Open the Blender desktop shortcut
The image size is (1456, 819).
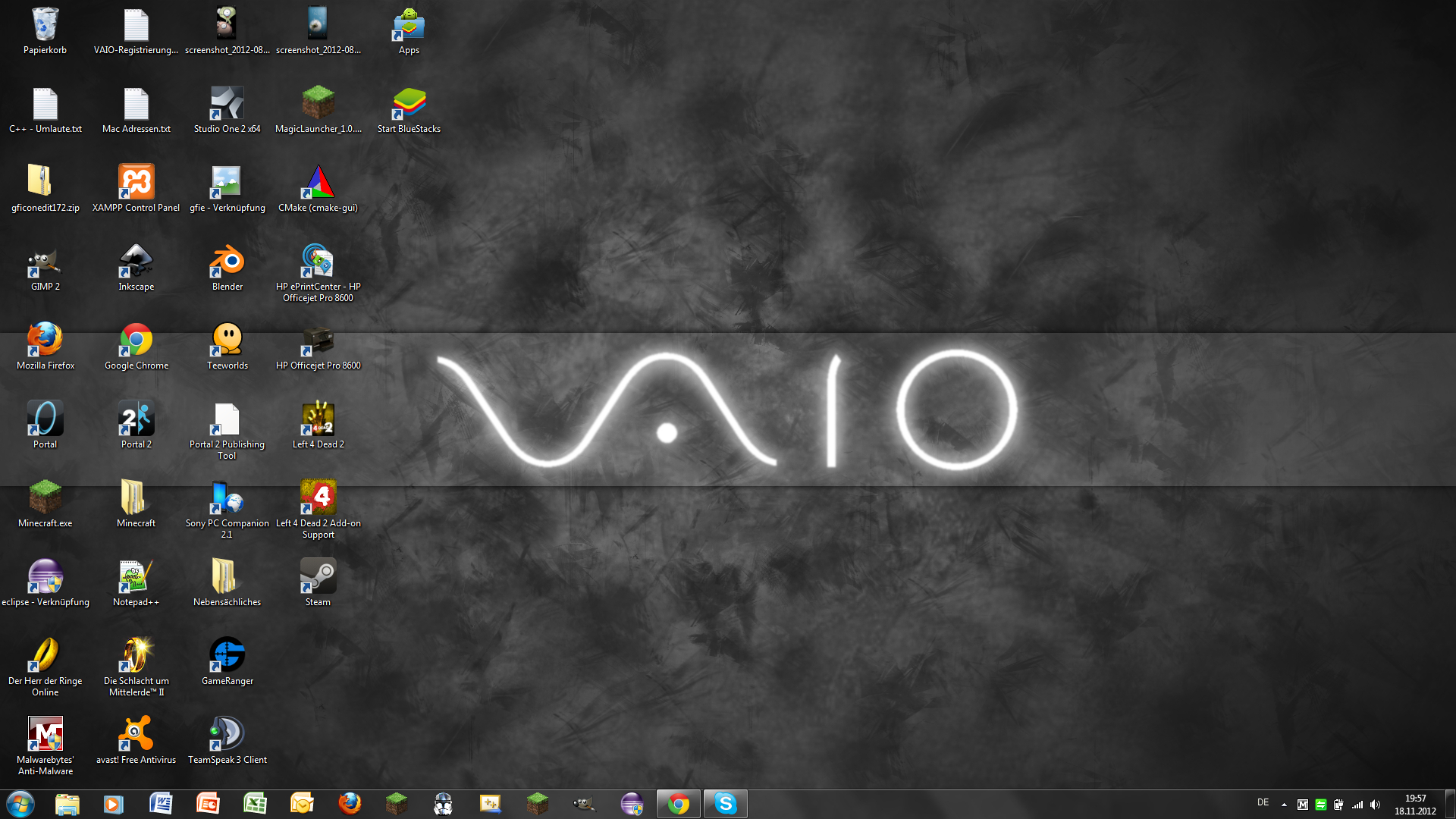click(x=227, y=262)
